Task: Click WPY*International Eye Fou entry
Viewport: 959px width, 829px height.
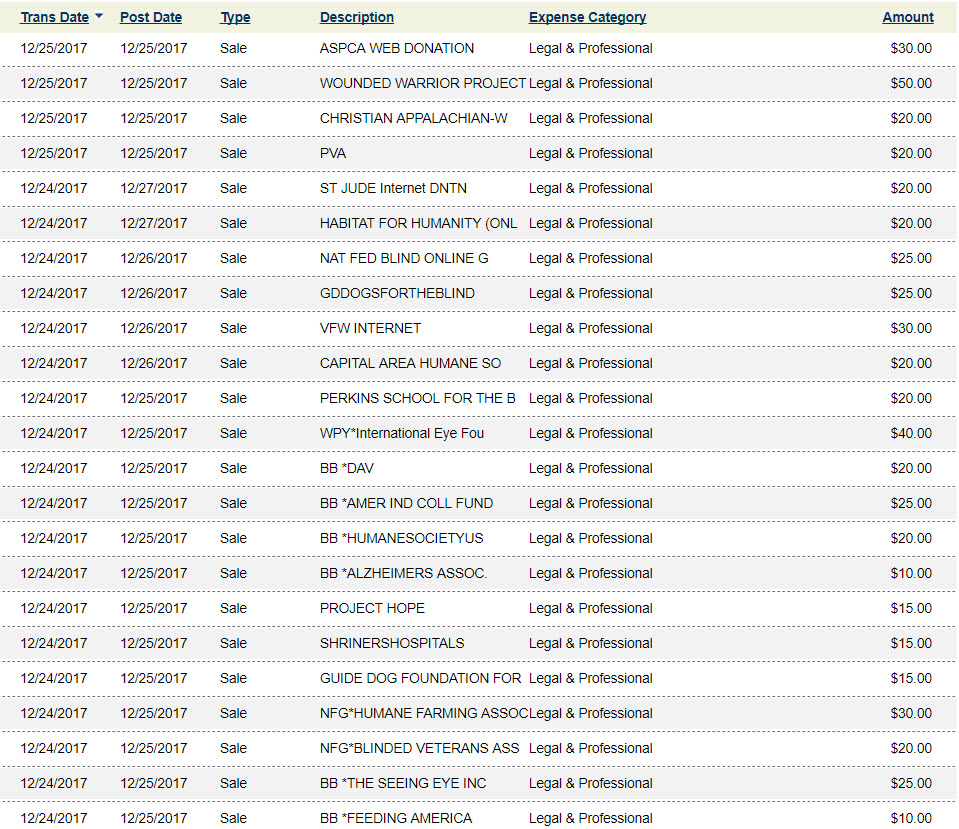Action: point(401,433)
